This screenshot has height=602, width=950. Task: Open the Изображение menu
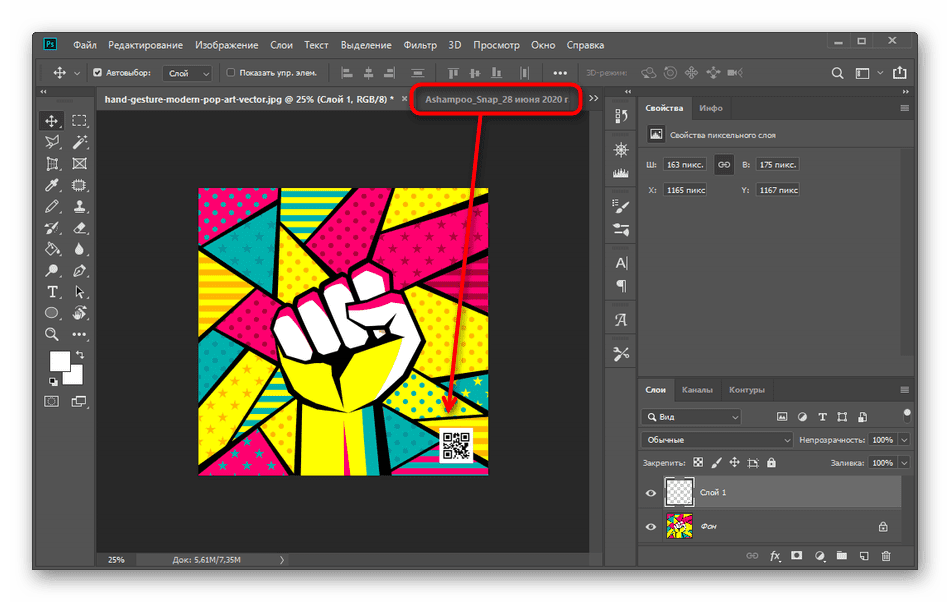pyautogui.click(x=227, y=45)
